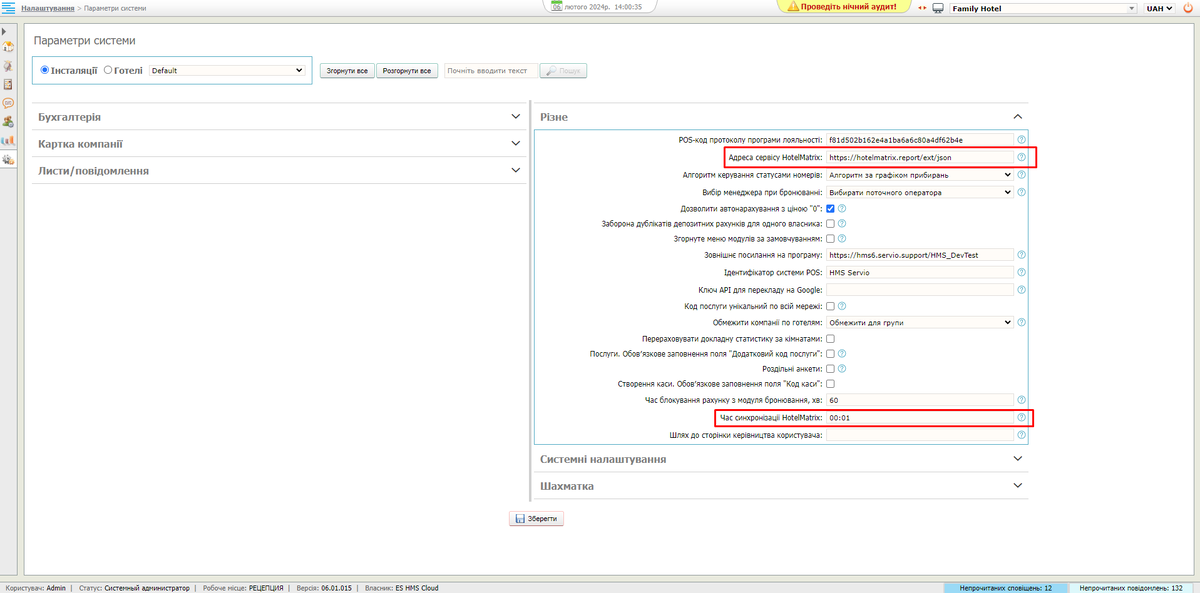Open the main hamburger menu icon
The image size is (1200, 593).
click(8, 8)
